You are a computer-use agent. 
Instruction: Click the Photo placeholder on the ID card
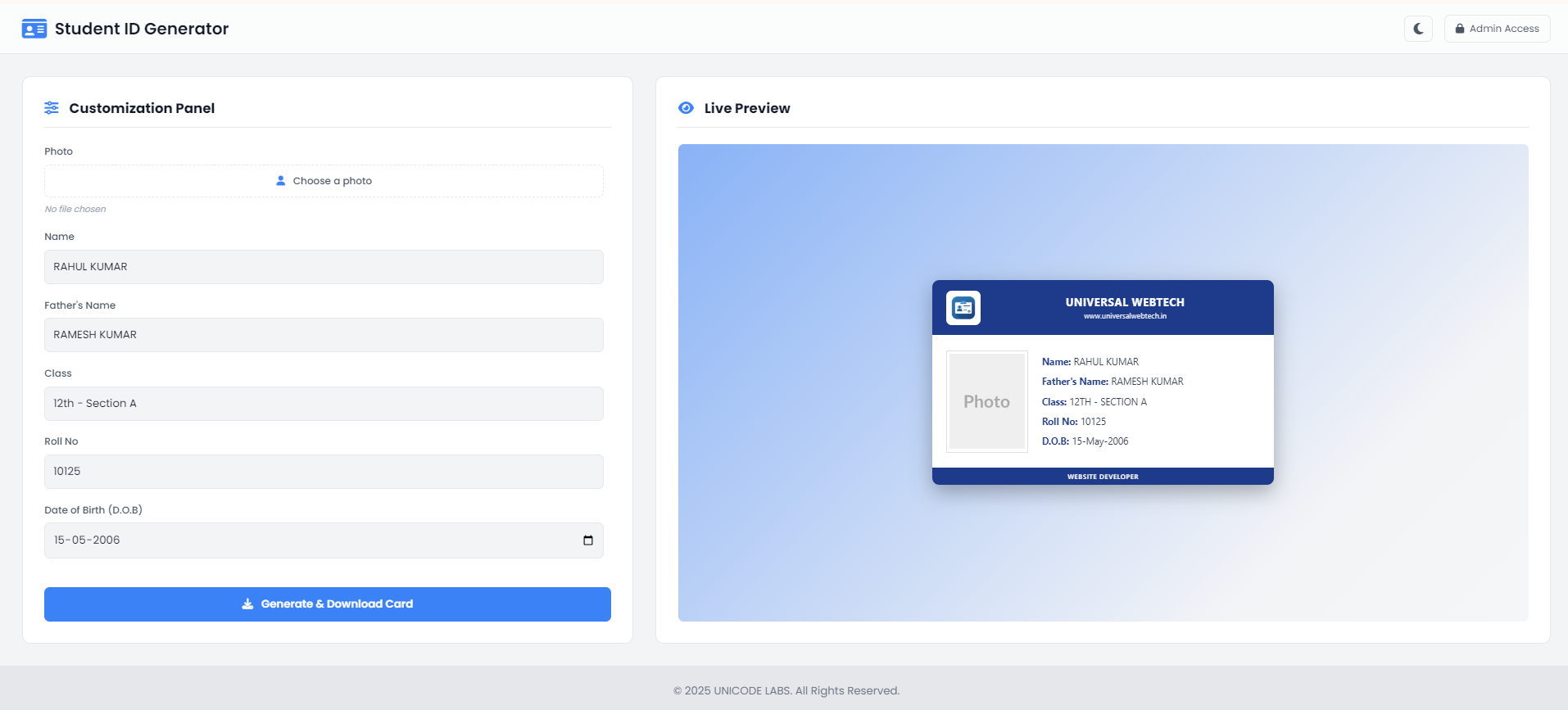pyautogui.click(x=987, y=401)
